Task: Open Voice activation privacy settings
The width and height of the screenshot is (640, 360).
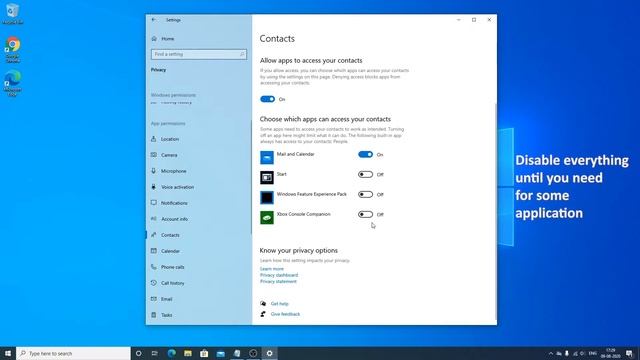Action: [x=177, y=187]
